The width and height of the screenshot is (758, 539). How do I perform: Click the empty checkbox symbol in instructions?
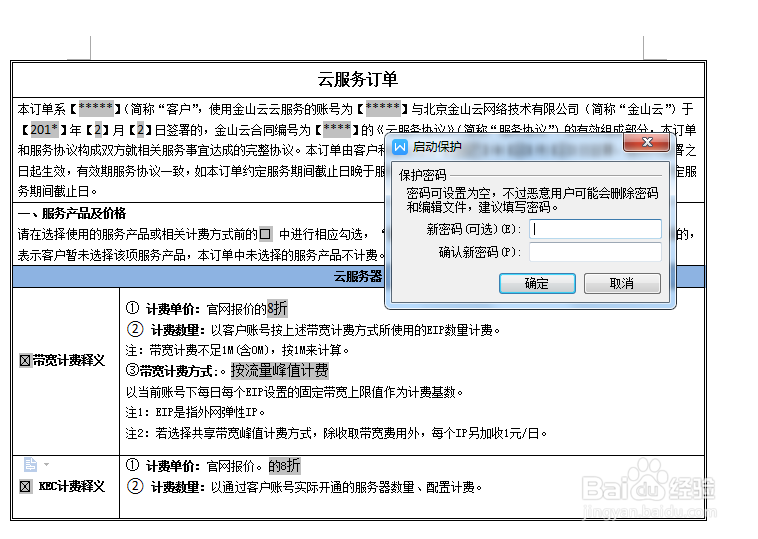[x=265, y=234]
